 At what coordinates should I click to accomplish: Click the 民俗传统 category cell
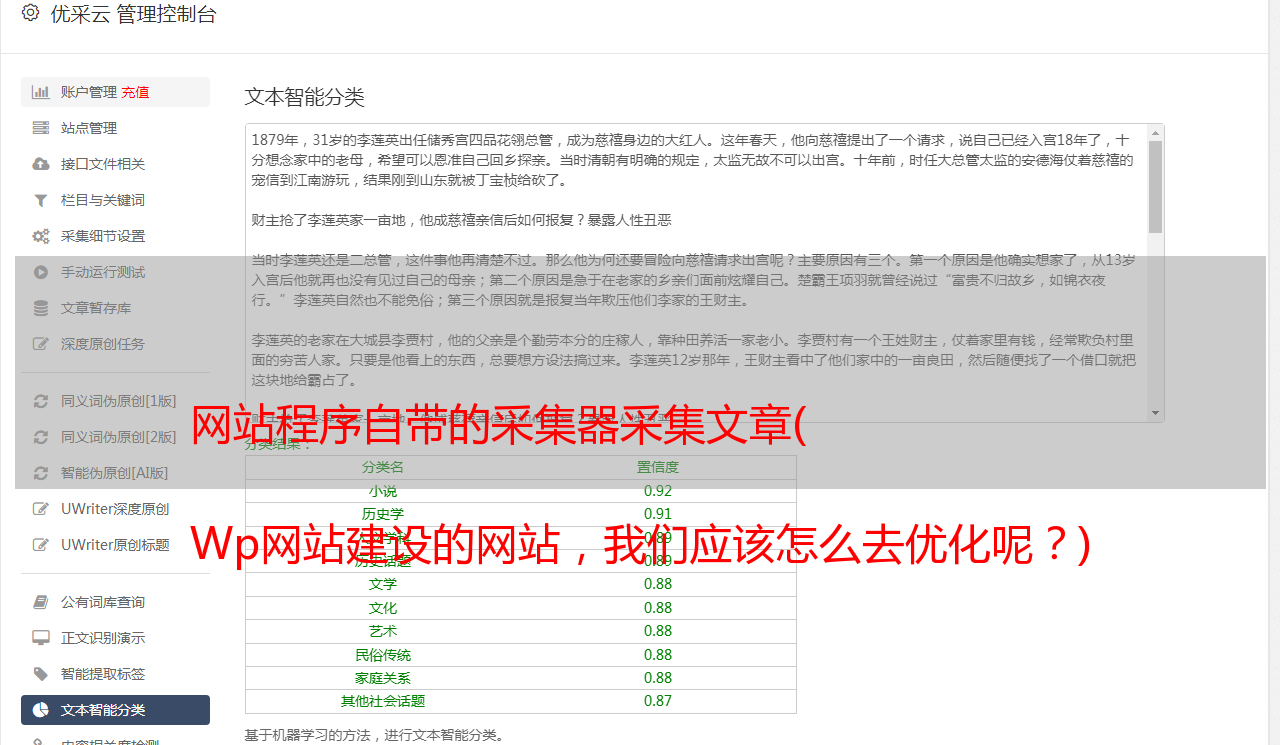(383, 655)
